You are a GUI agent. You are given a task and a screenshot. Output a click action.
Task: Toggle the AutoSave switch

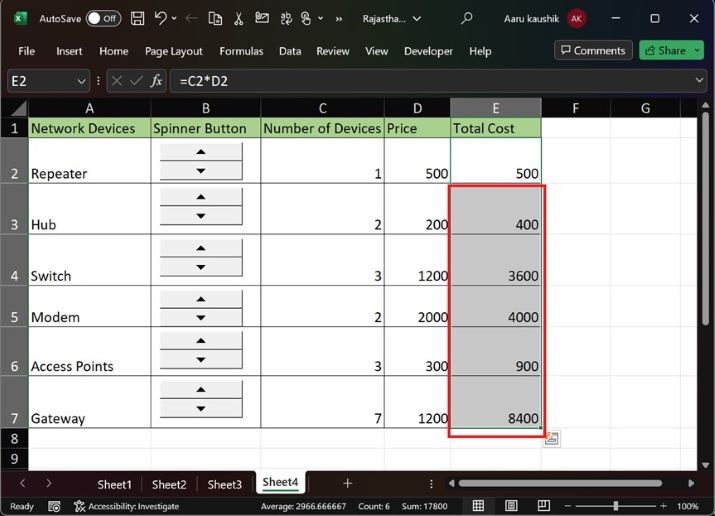pyautogui.click(x=103, y=19)
